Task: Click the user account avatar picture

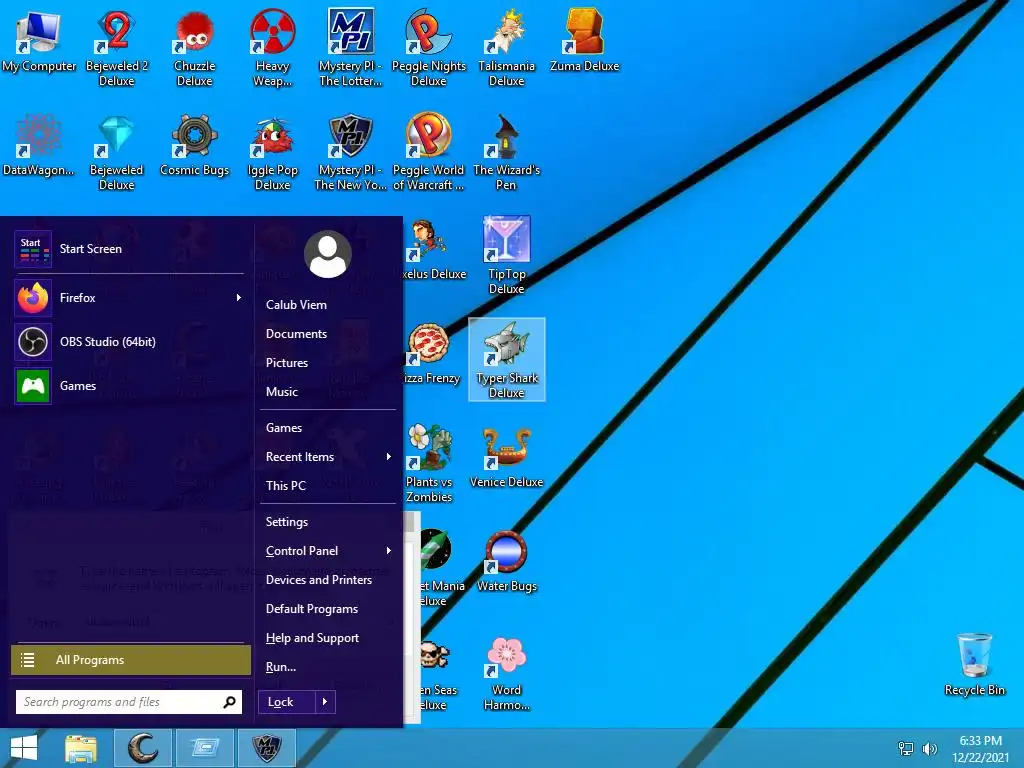Action: point(328,254)
